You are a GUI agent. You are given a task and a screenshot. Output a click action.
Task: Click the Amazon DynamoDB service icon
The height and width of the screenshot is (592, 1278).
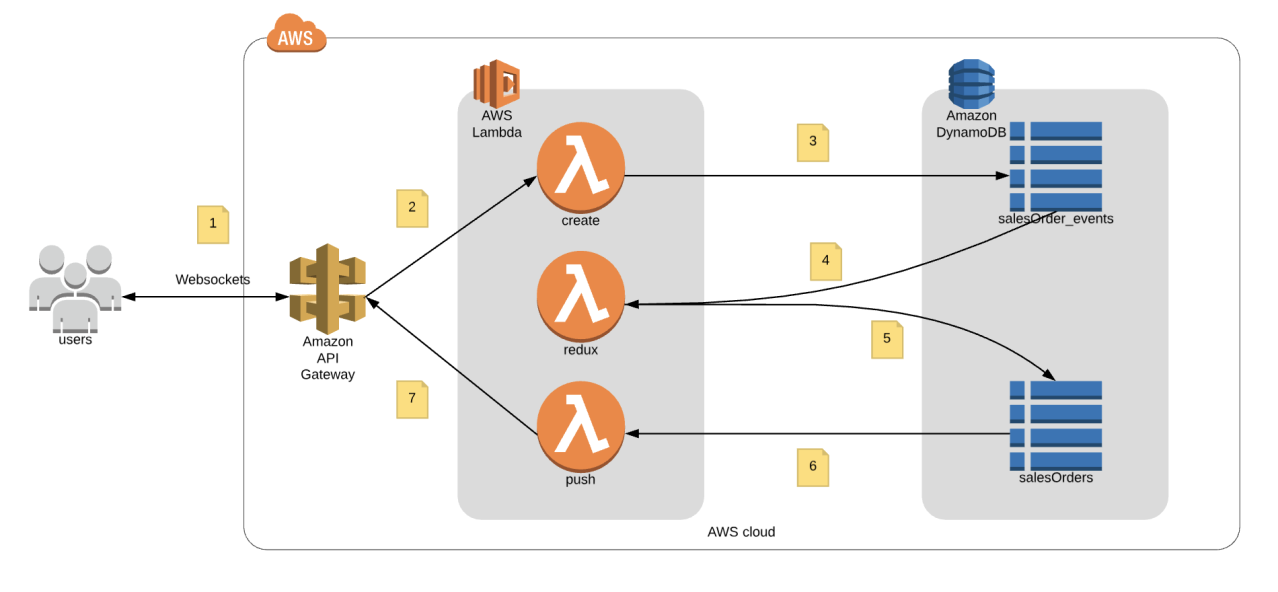click(971, 83)
